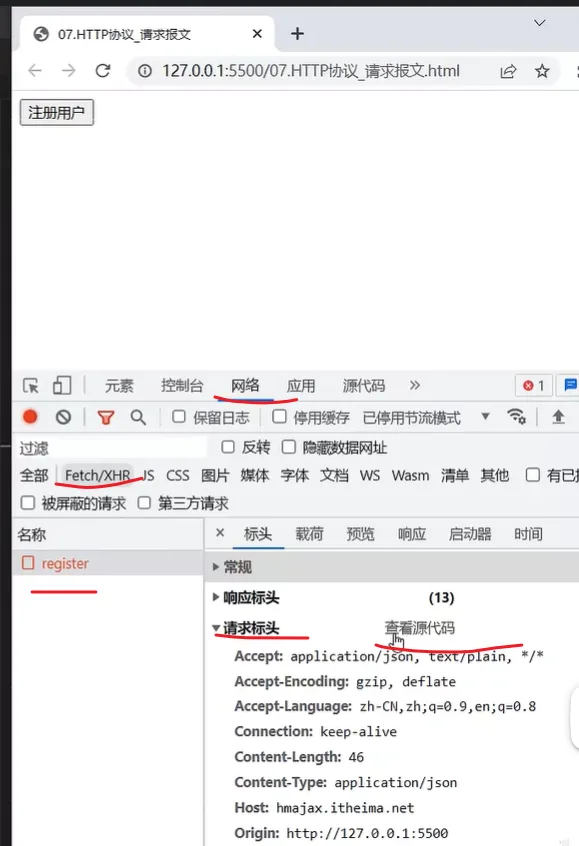Open the 控制台 panel tab

click(x=182, y=386)
